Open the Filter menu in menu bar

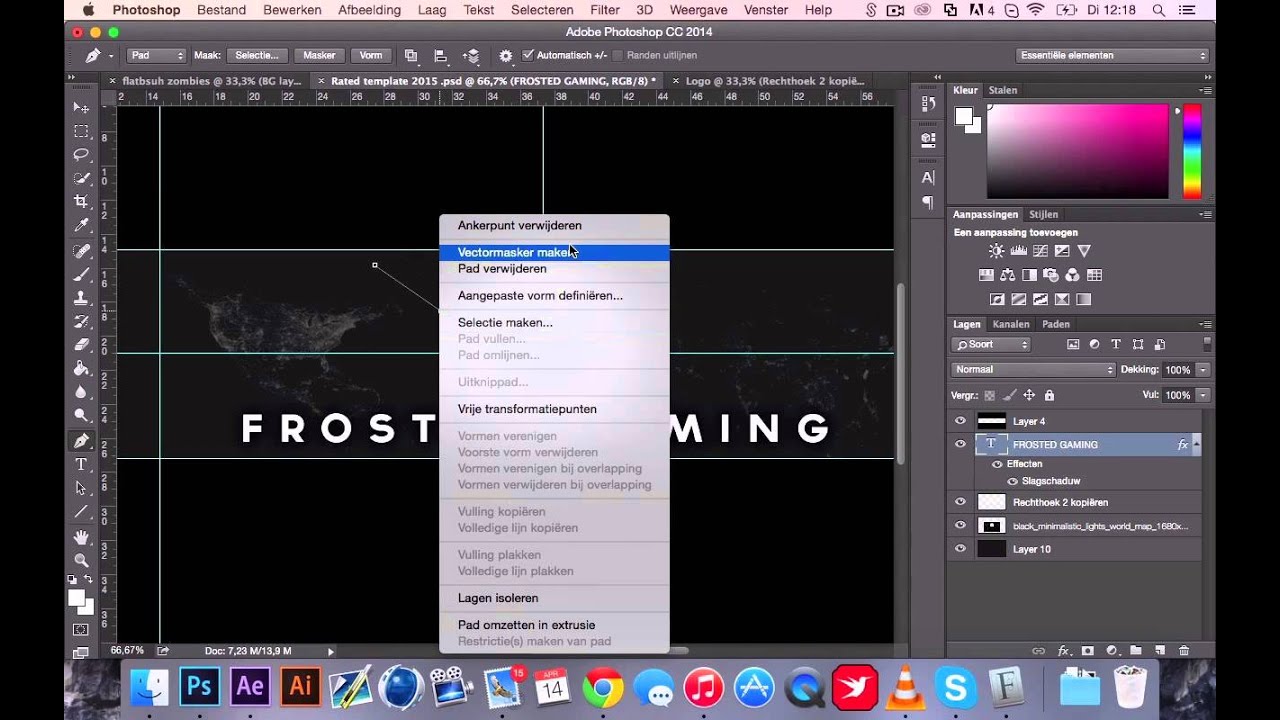click(x=605, y=10)
